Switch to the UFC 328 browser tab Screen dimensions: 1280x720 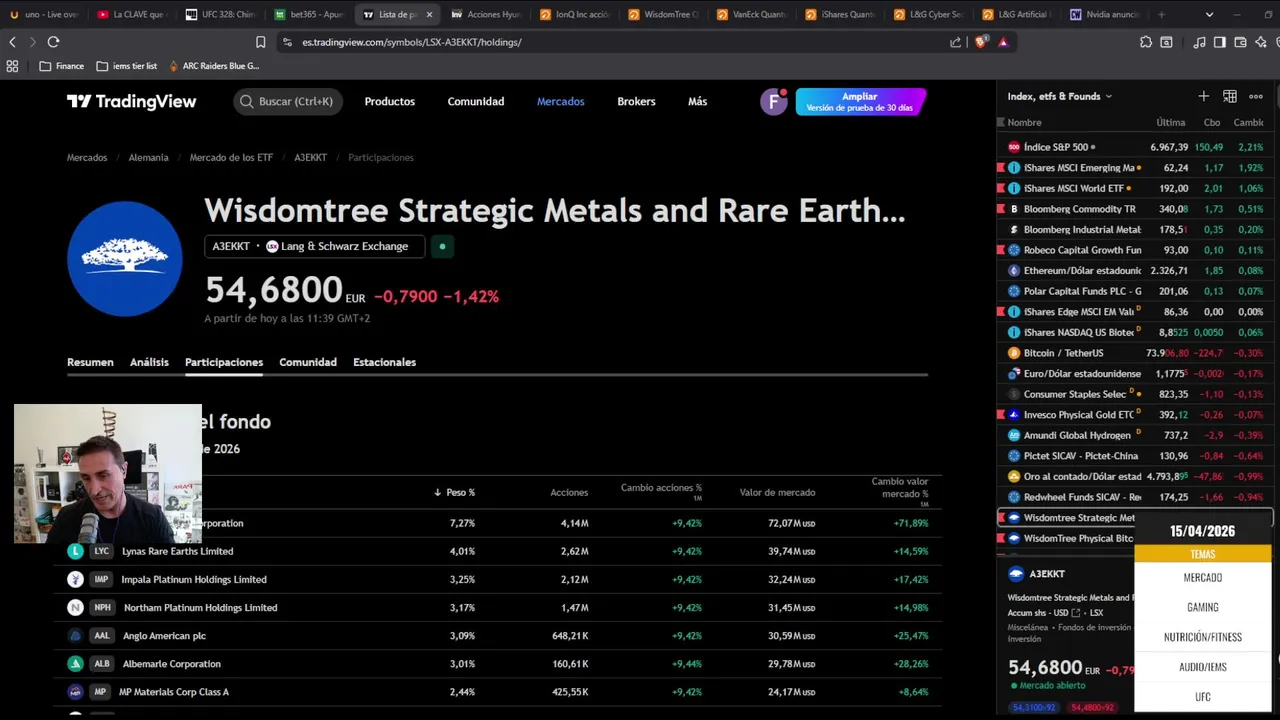(221, 15)
